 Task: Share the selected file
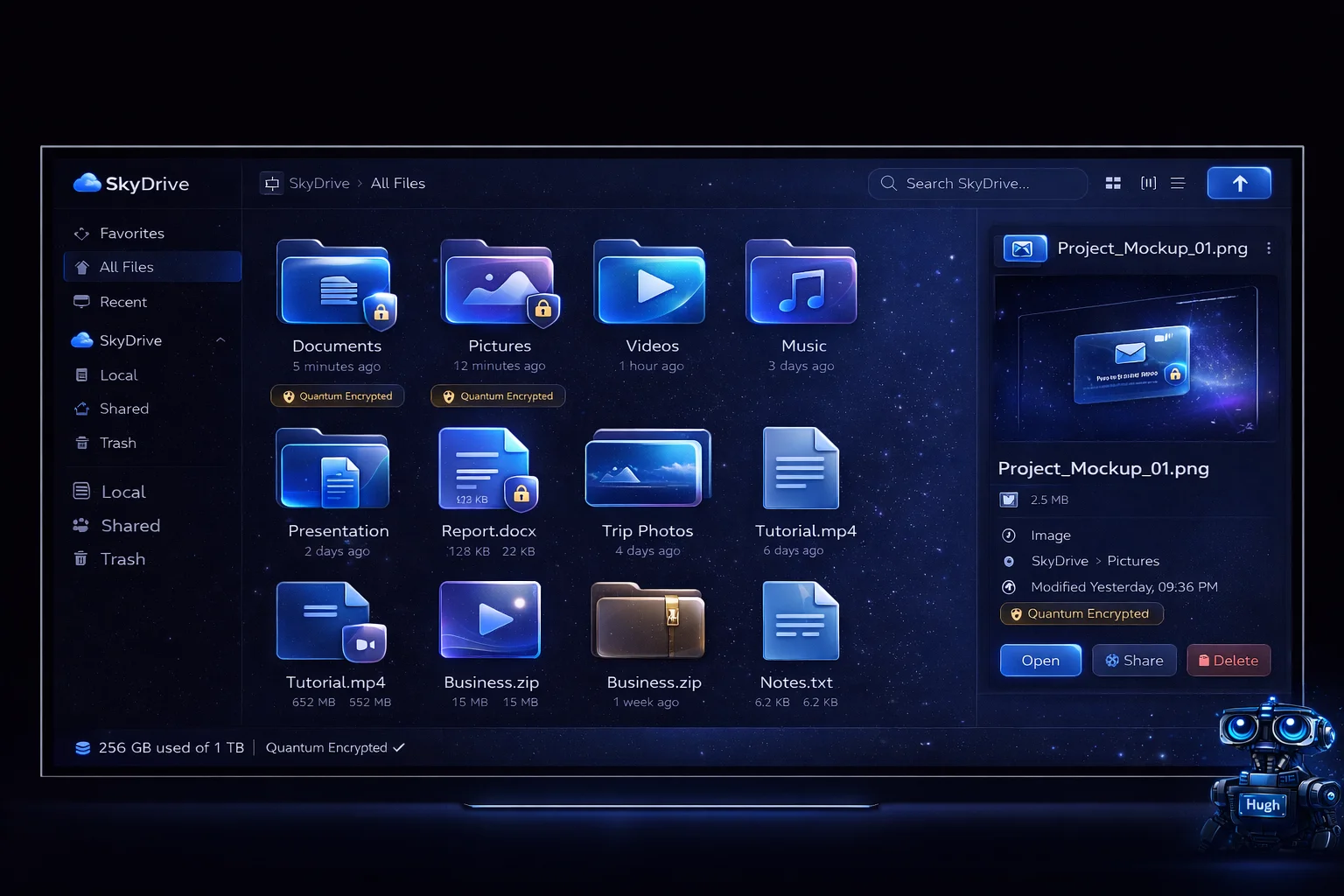(x=1134, y=660)
